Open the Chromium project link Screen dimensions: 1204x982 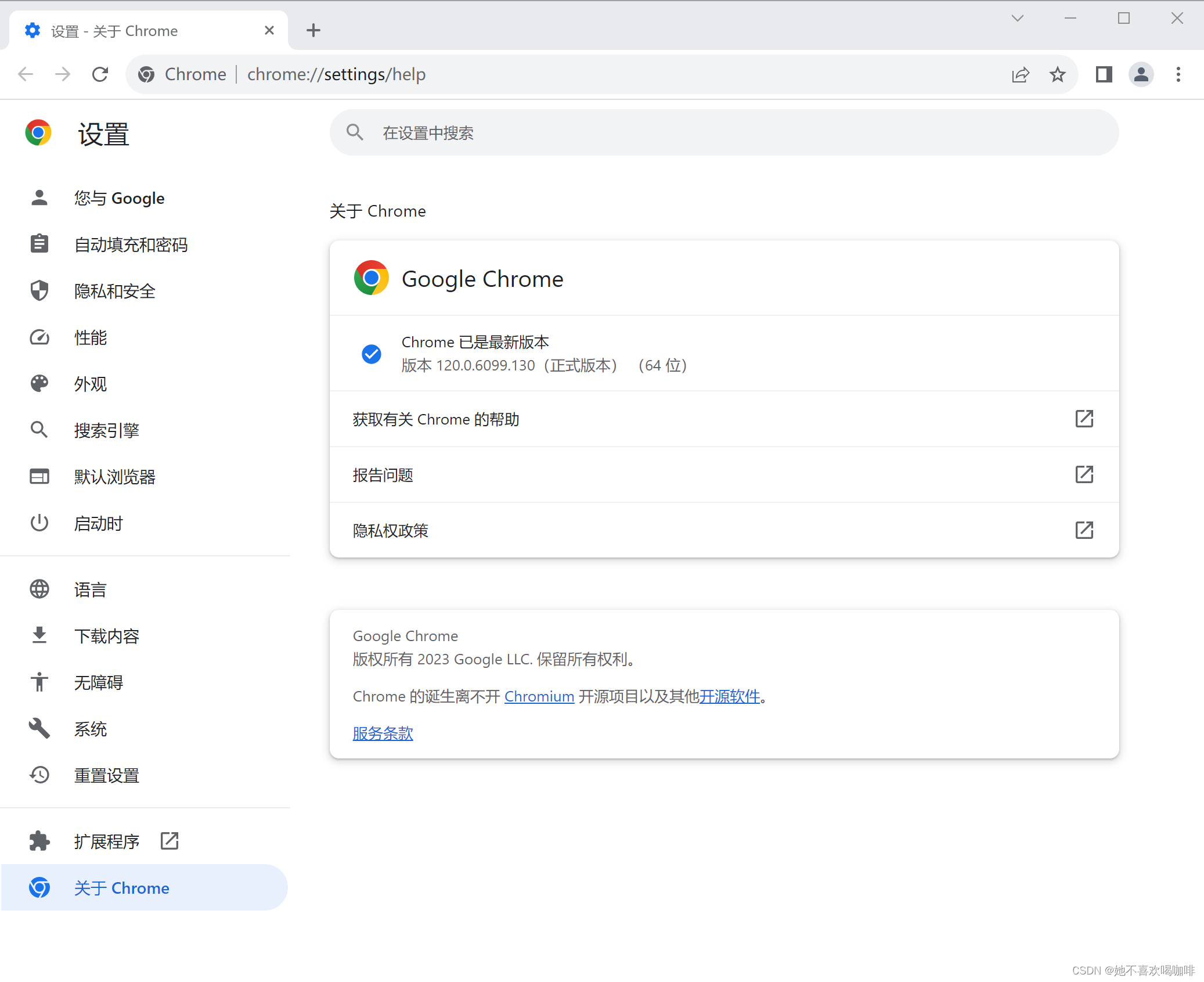coord(539,696)
